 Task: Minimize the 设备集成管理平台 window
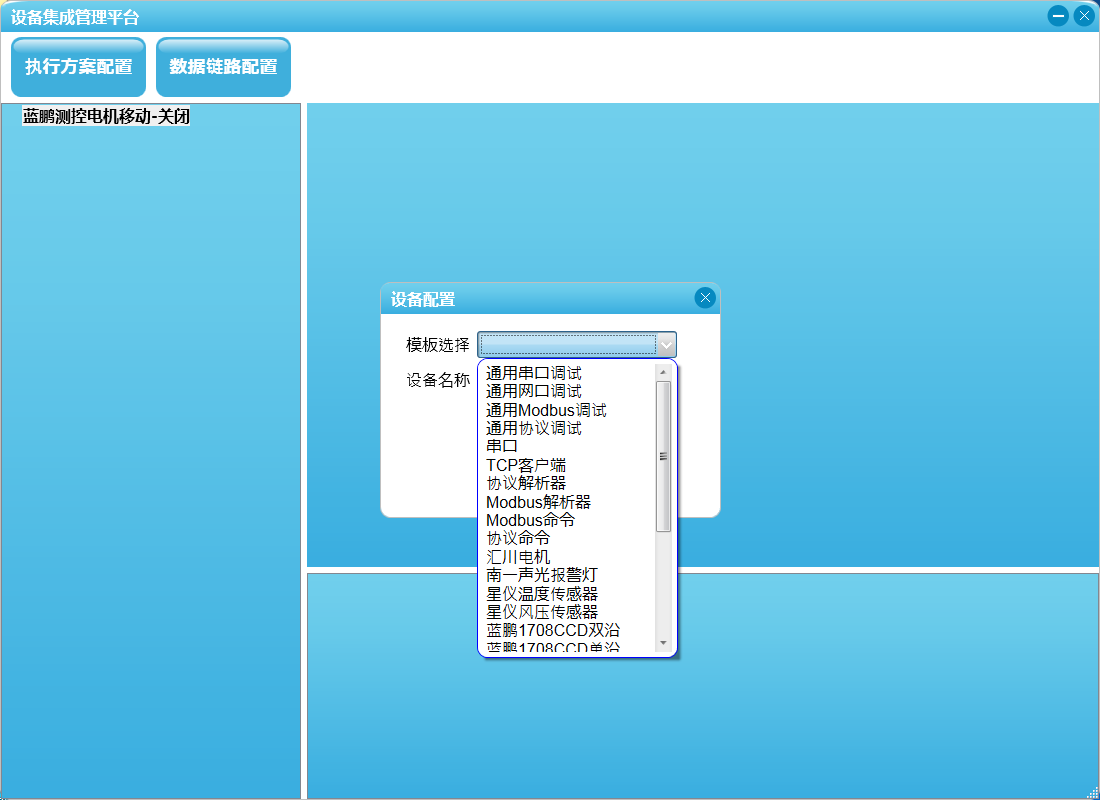point(1058,16)
